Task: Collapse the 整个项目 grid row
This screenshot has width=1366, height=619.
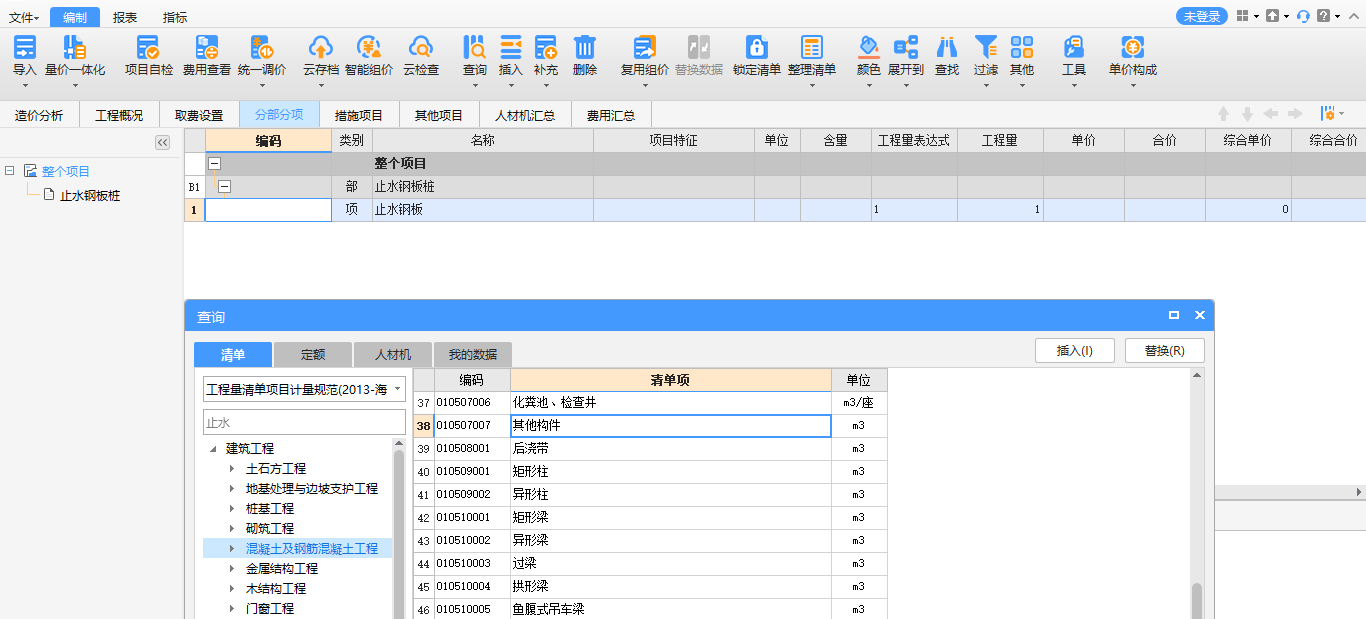Action: tap(214, 163)
